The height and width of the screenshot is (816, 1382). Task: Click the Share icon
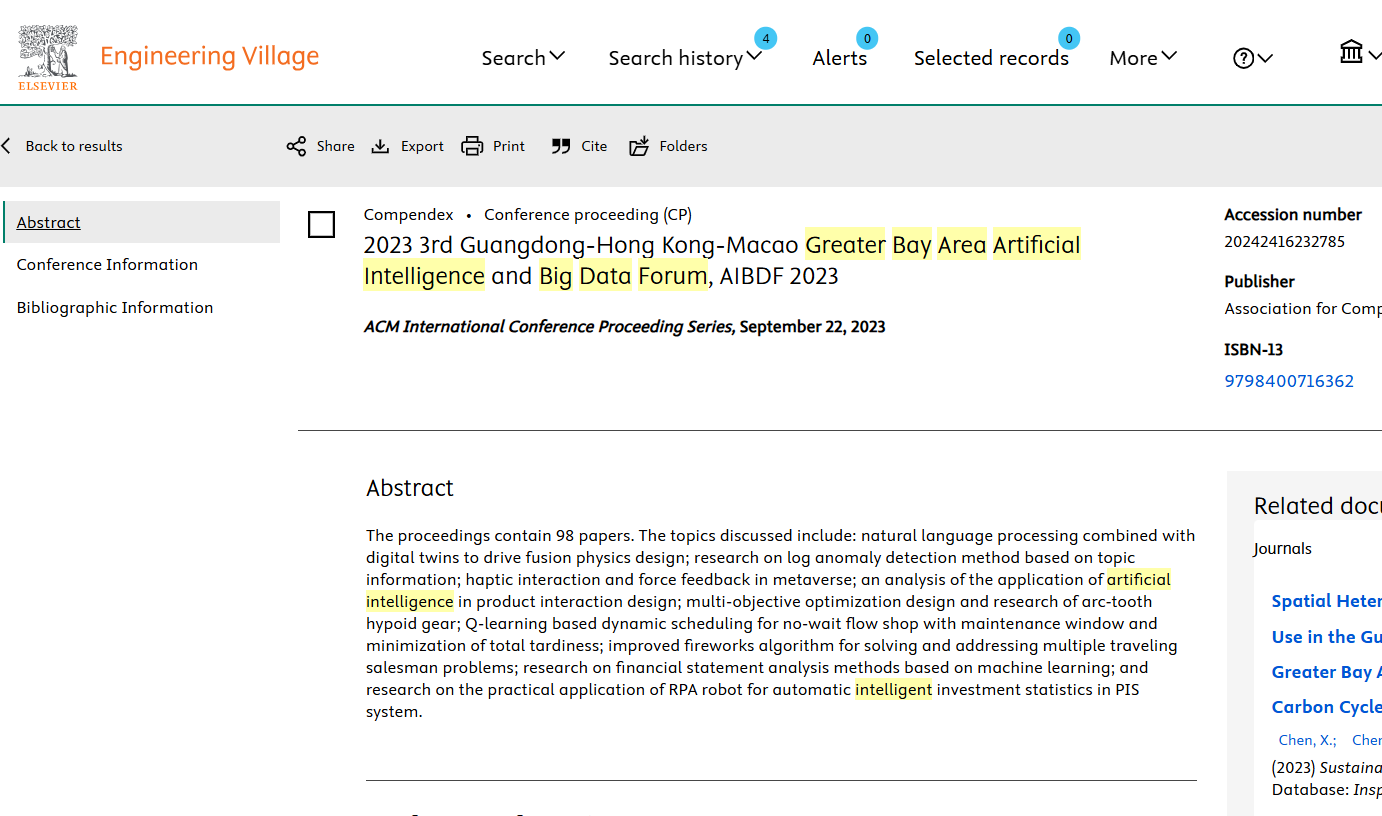pyautogui.click(x=296, y=146)
